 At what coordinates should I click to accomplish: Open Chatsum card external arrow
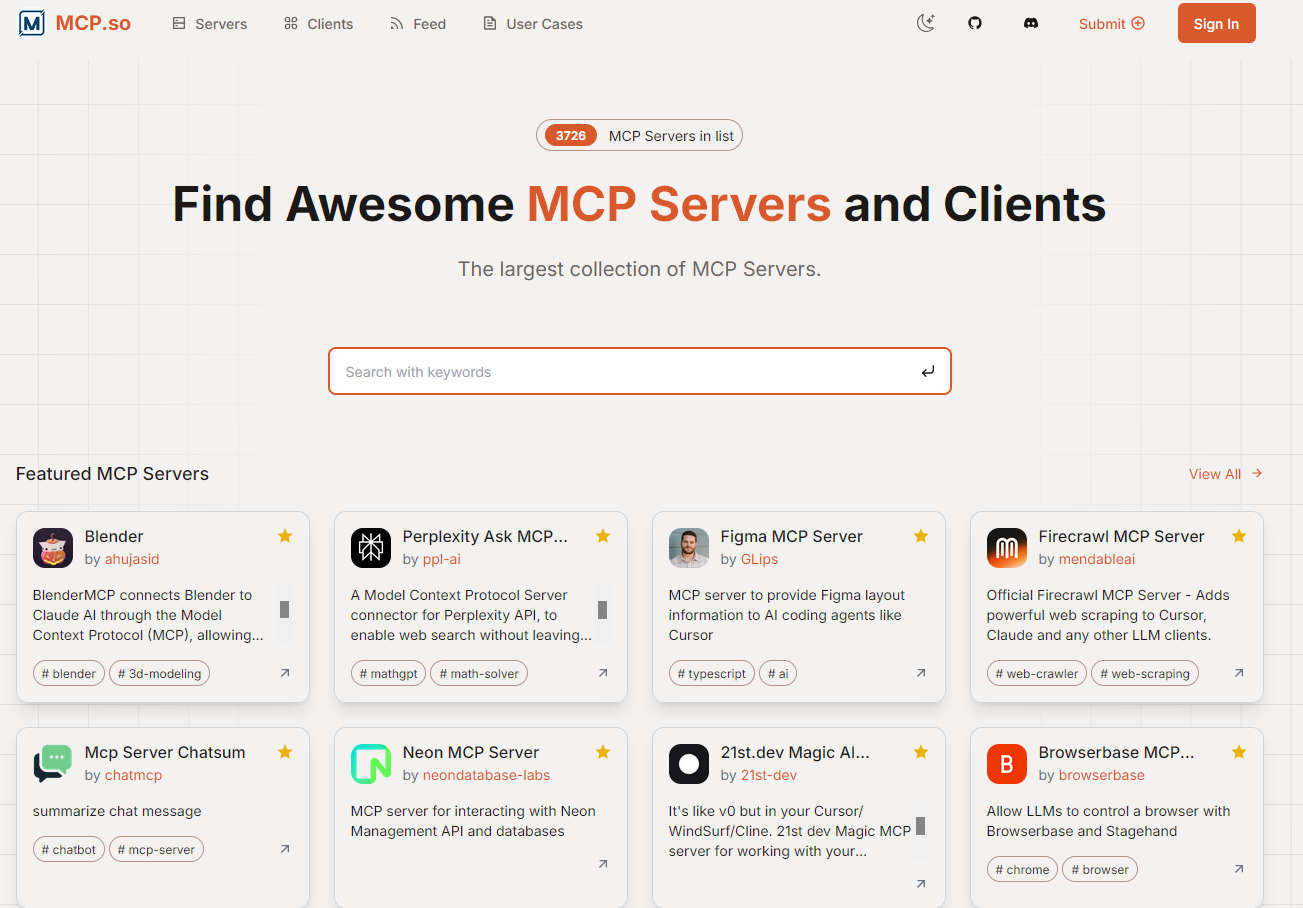(x=285, y=849)
